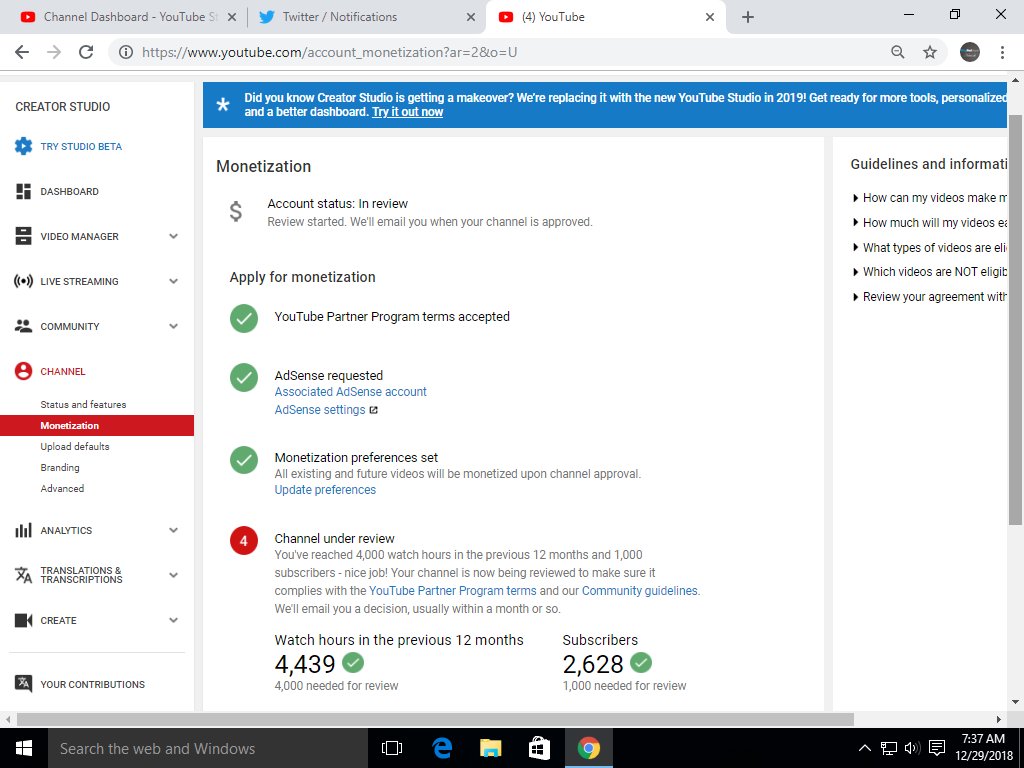
Task: Open the Community guidelines link
Action: (x=639, y=591)
